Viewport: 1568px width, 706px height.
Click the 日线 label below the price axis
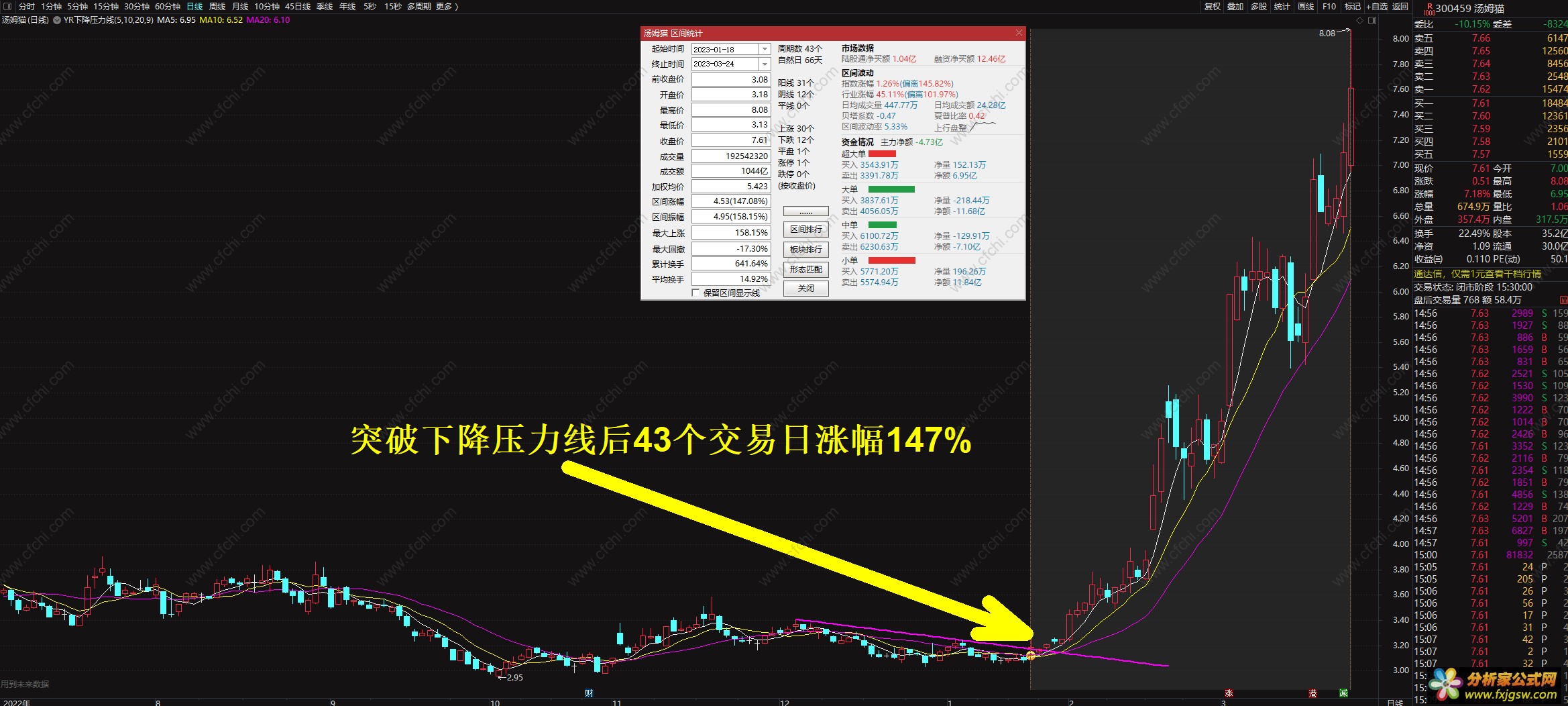coord(1396,702)
